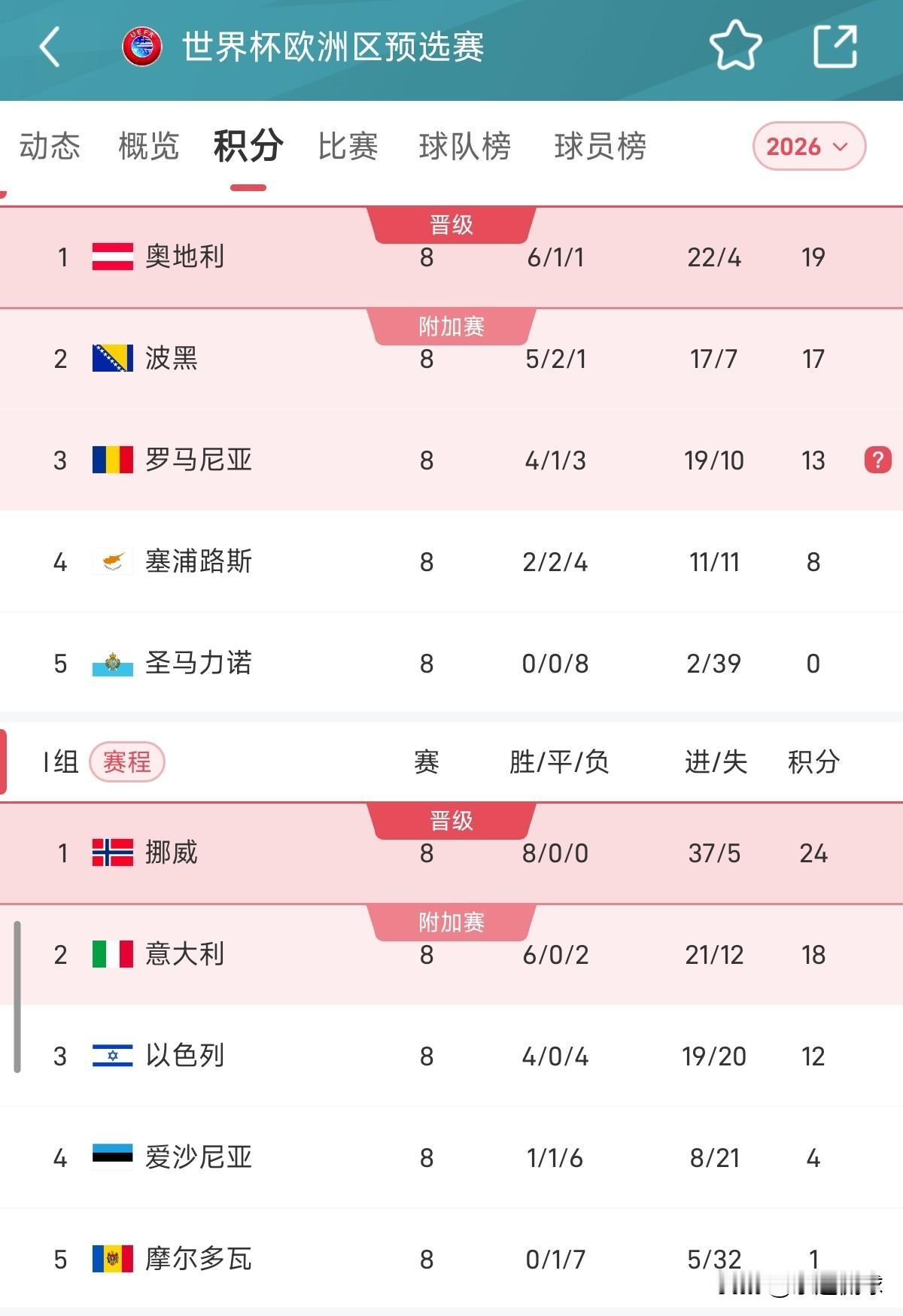Tap the Italy flag icon
Viewport: 903px width, 1316px height.
(112, 954)
